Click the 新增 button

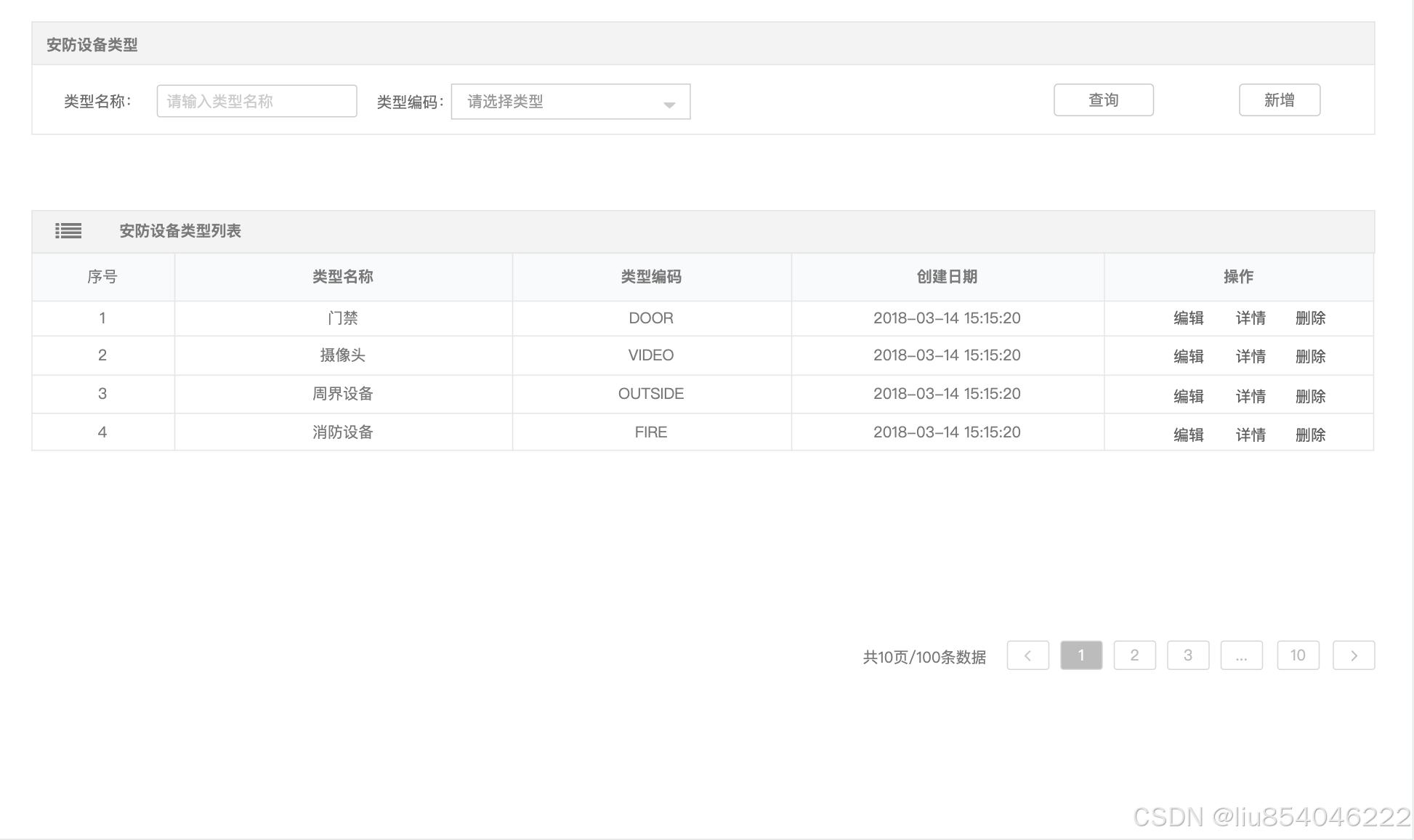(x=1279, y=100)
